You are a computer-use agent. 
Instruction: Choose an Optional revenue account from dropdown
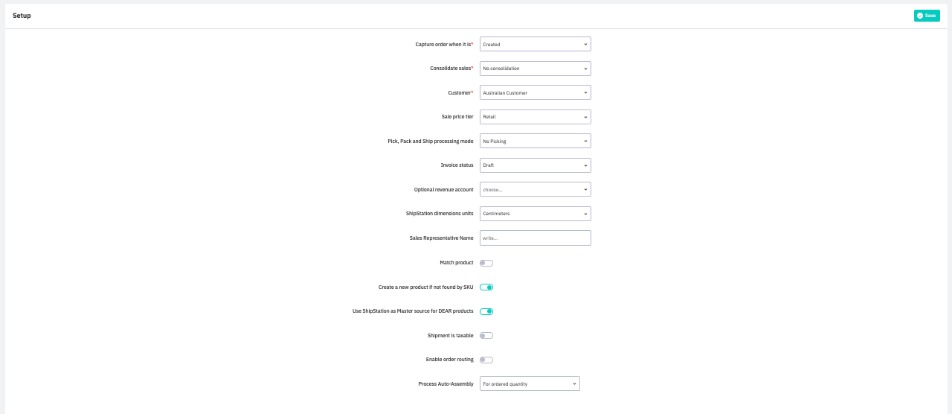pyautogui.click(x=535, y=189)
